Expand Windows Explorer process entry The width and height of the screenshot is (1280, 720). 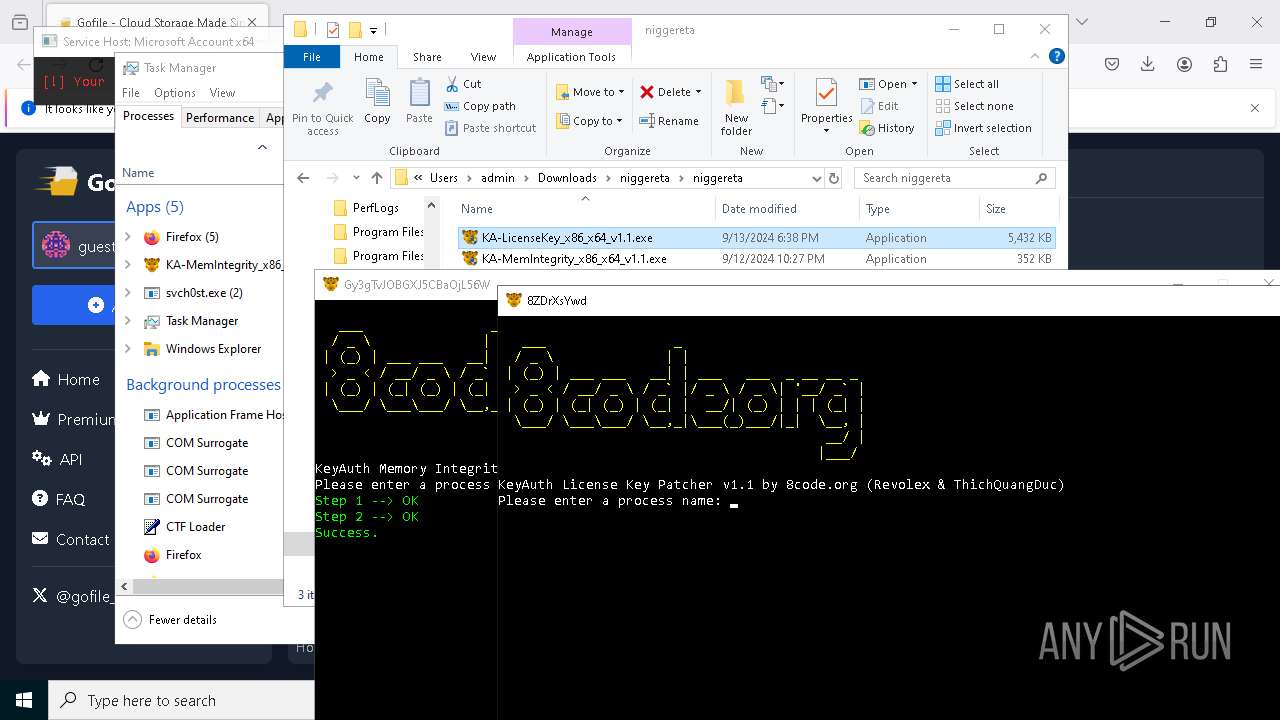(128, 349)
